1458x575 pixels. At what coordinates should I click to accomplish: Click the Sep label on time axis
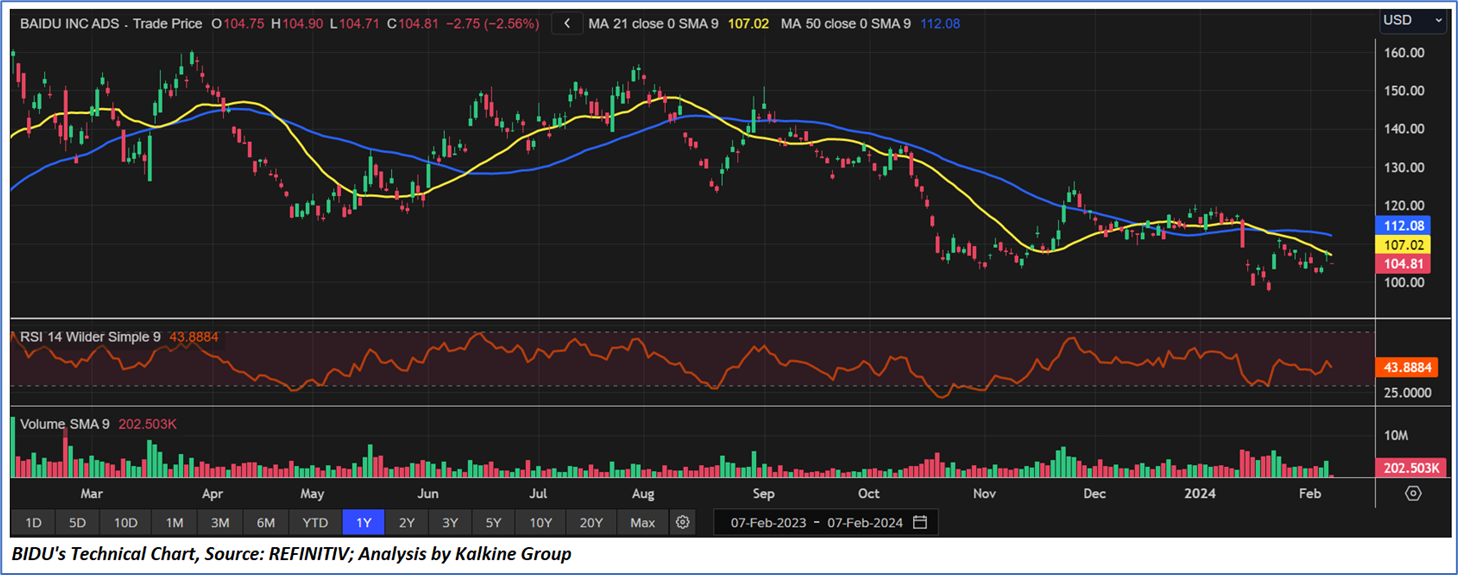point(763,494)
